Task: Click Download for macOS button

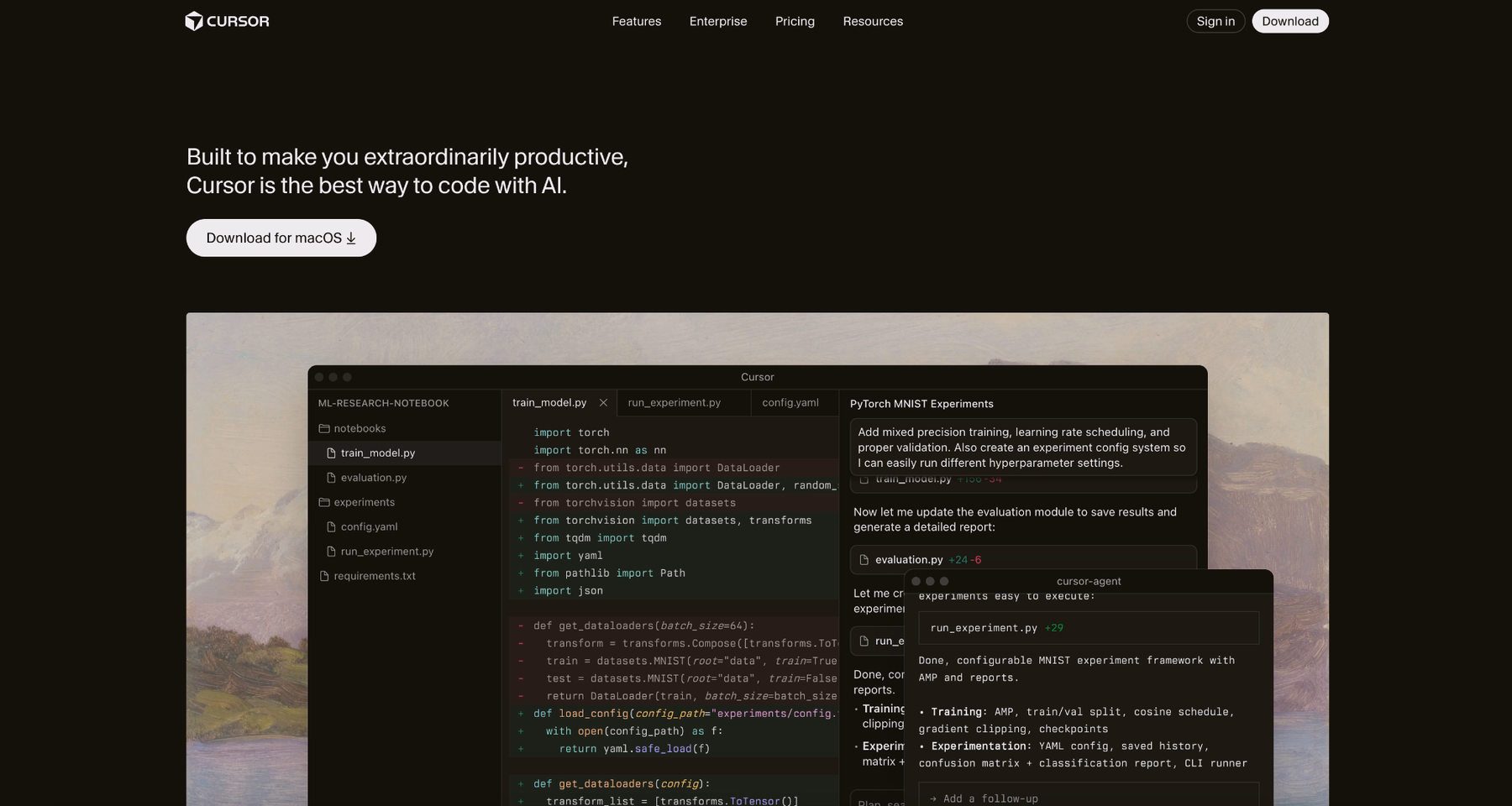Action: pos(281,238)
